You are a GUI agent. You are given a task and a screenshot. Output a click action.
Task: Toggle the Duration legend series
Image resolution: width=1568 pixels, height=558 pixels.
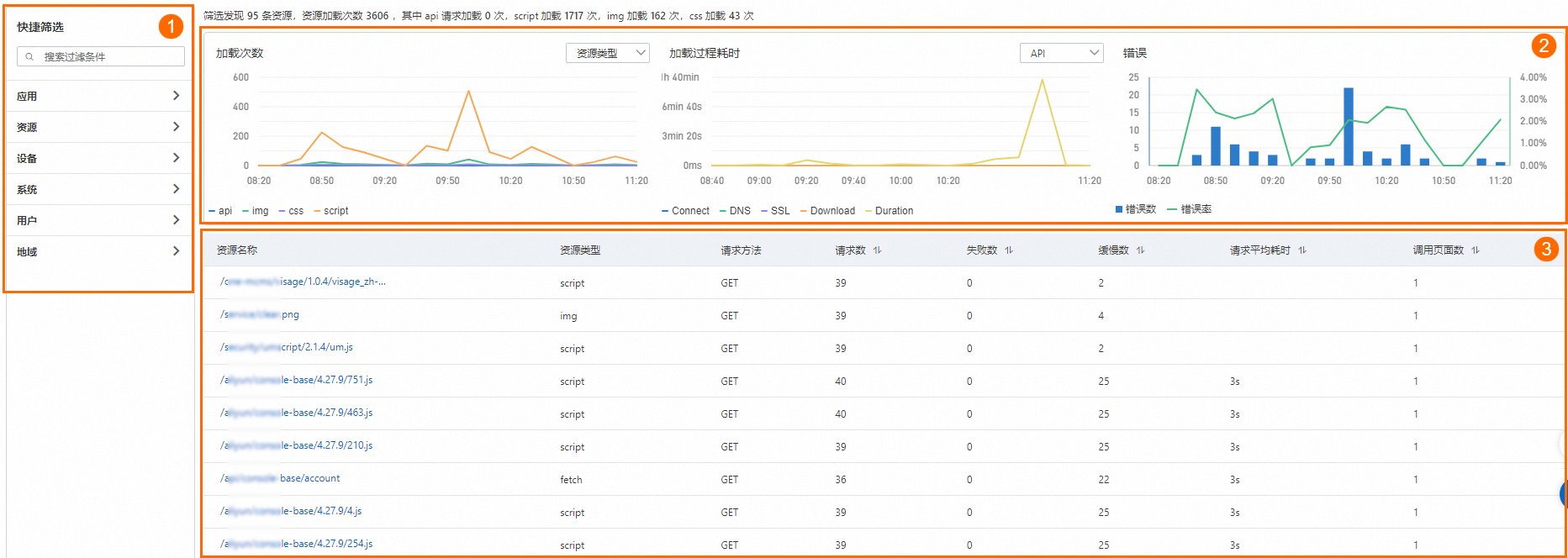pos(890,211)
